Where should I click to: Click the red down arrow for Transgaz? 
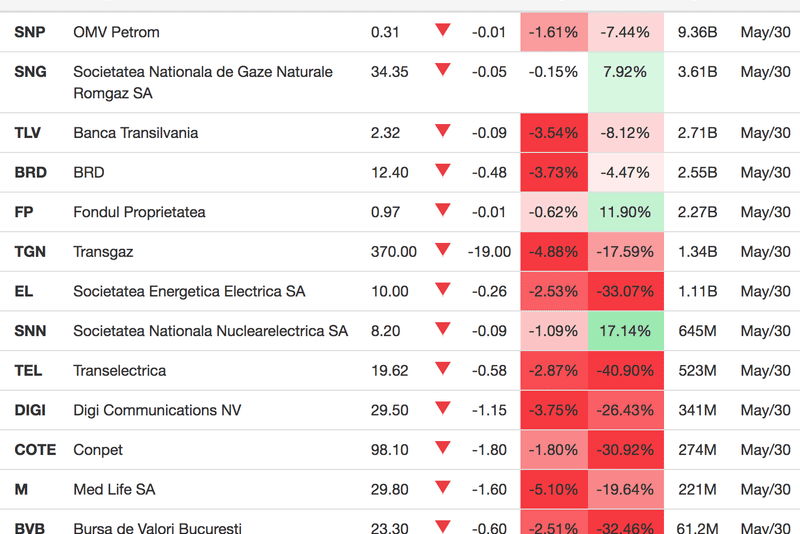(x=442, y=250)
